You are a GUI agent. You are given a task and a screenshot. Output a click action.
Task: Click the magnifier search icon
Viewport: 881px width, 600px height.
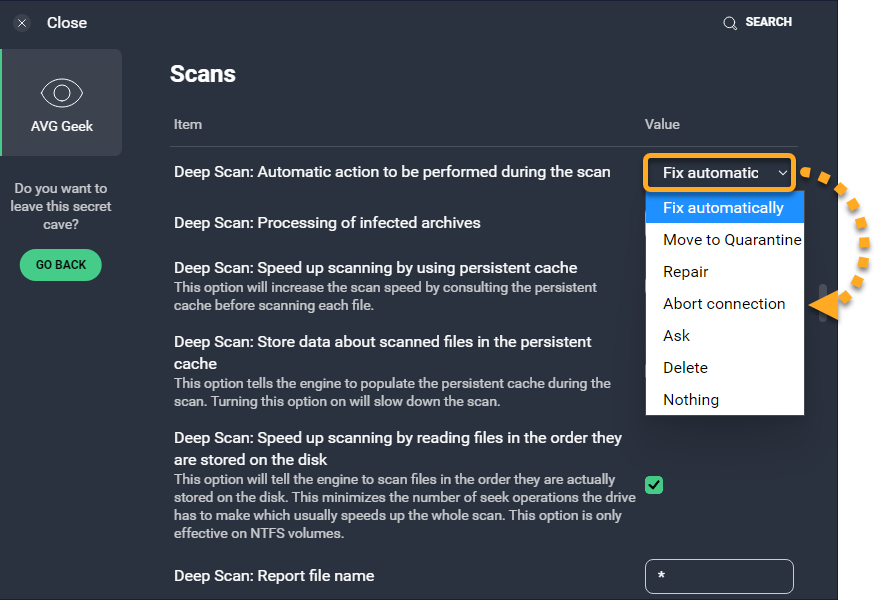730,23
